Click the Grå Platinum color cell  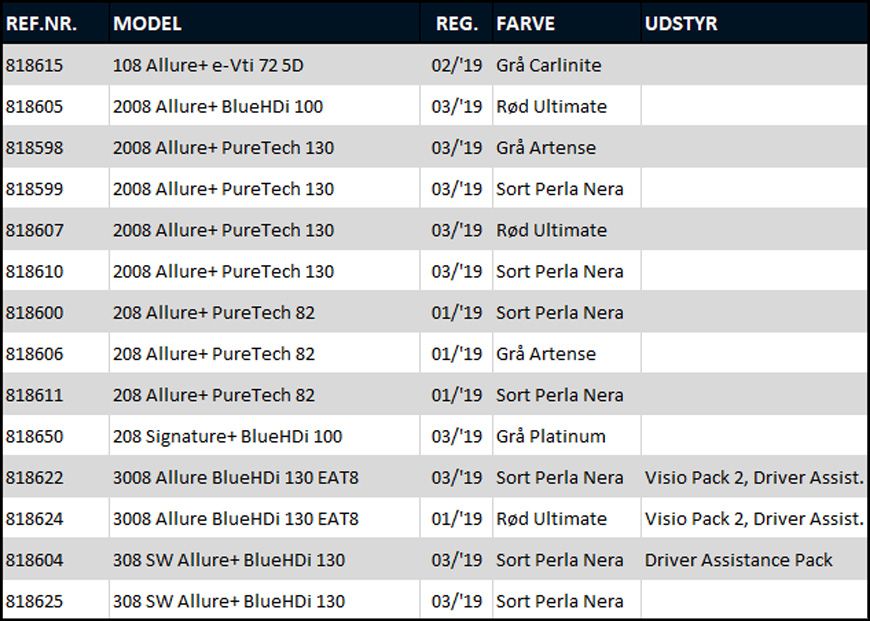tap(551, 436)
